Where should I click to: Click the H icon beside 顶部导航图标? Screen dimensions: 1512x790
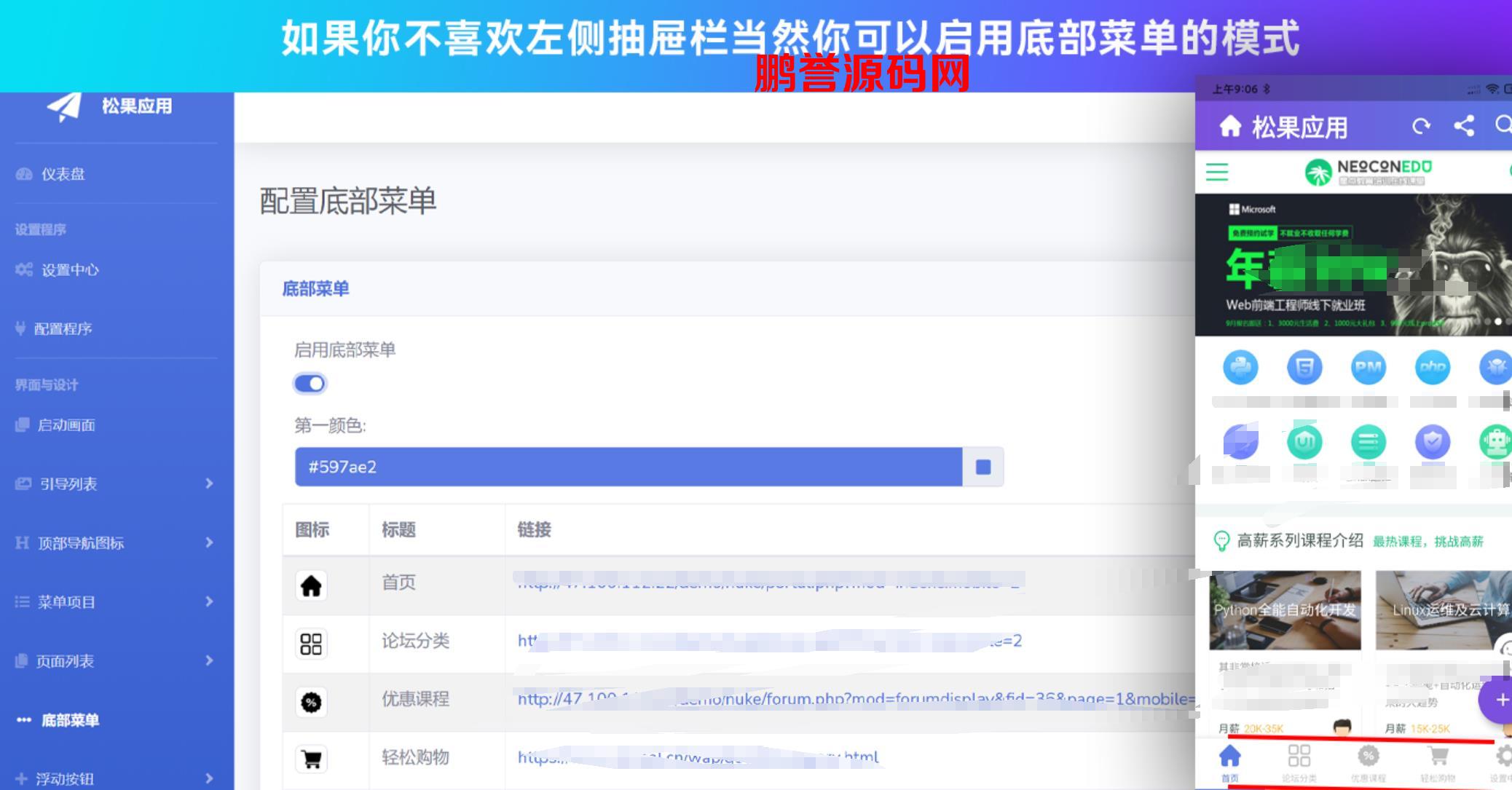pyautogui.click(x=23, y=543)
